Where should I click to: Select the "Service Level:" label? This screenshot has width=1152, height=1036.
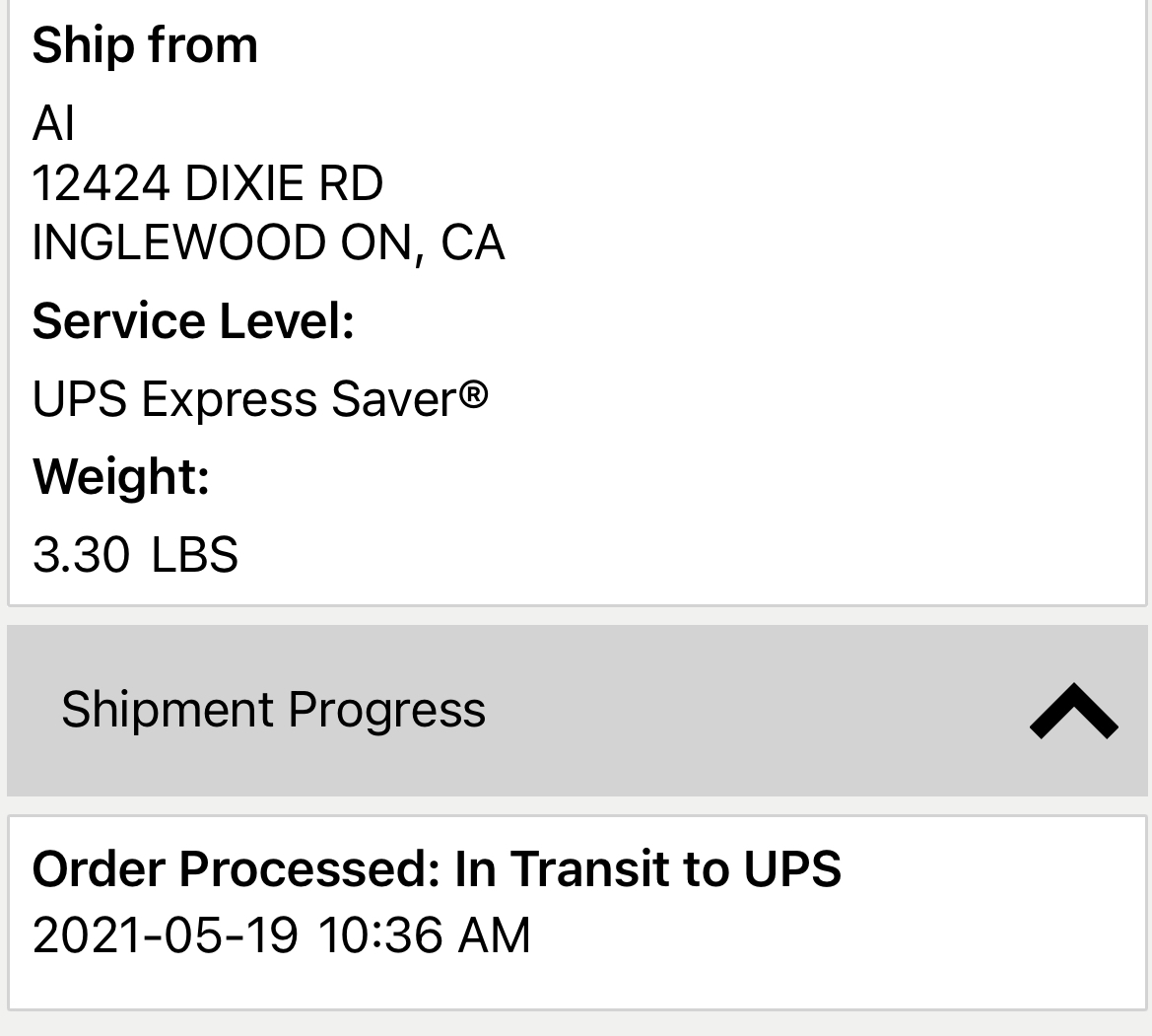(193, 321)
